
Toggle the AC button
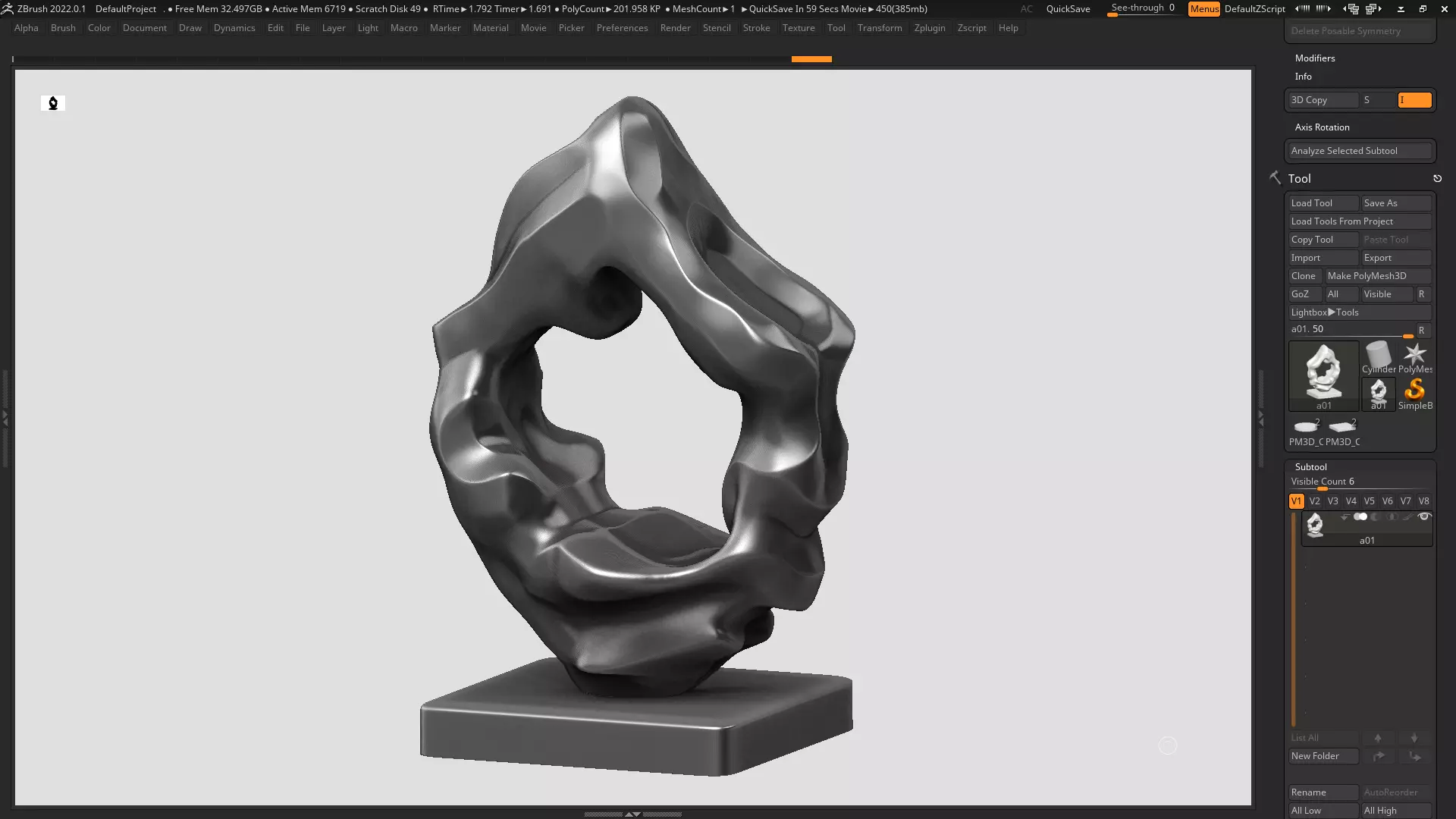pos(1026,9)
